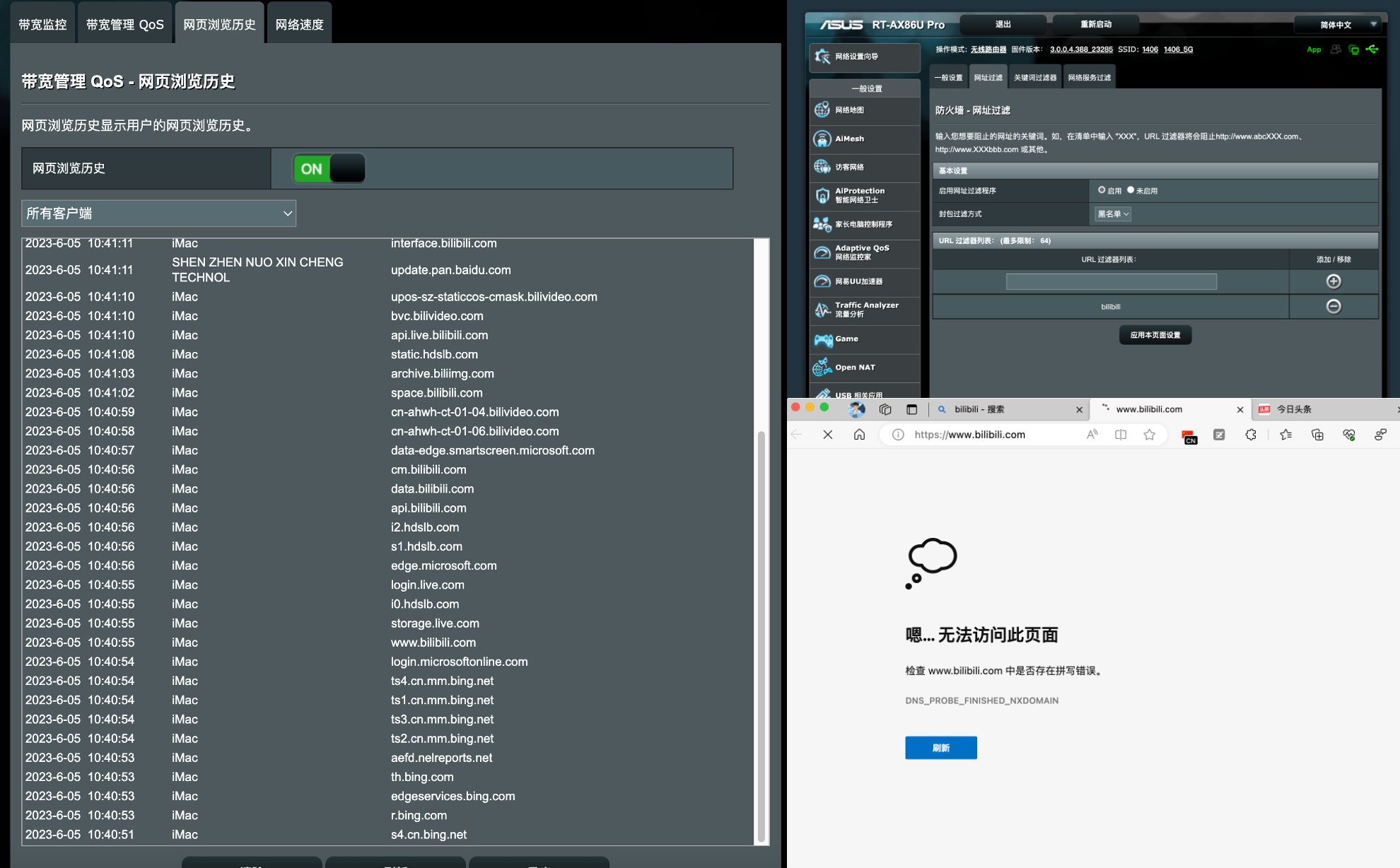Go to Edge home page
This screenshot has height=868, width=1400.
coord(859,435)
